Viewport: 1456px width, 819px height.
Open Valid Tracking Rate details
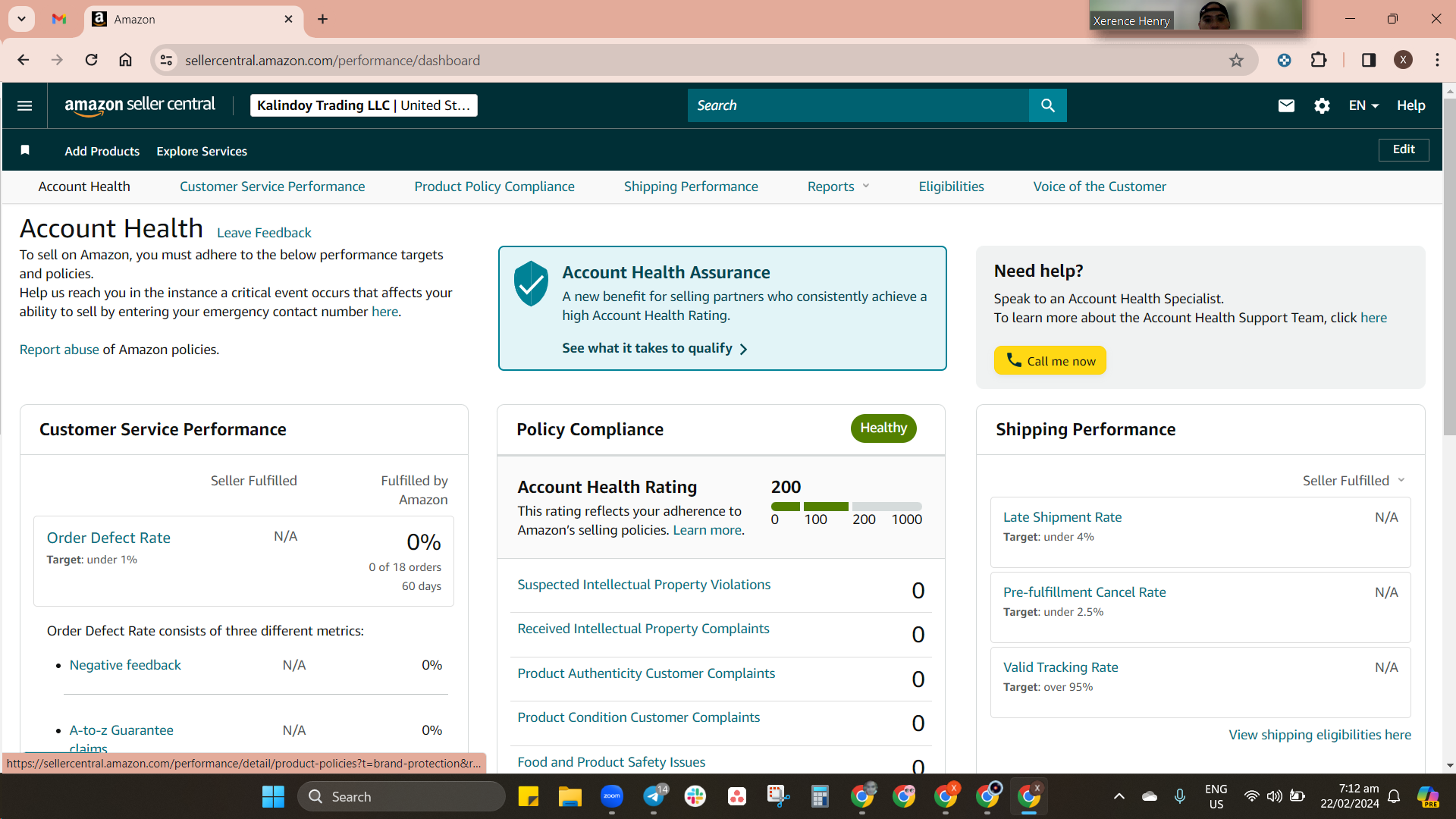pos(1060,667)
